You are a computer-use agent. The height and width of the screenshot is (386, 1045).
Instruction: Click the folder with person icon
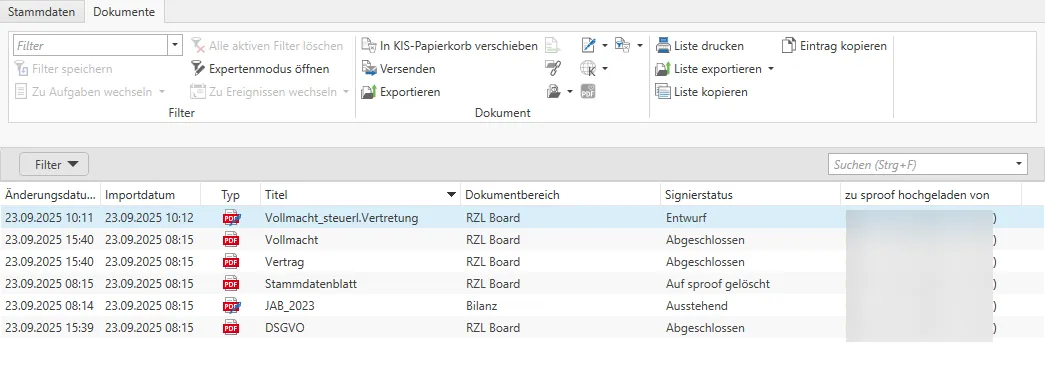pyautogui.click(x=554, y=91)
